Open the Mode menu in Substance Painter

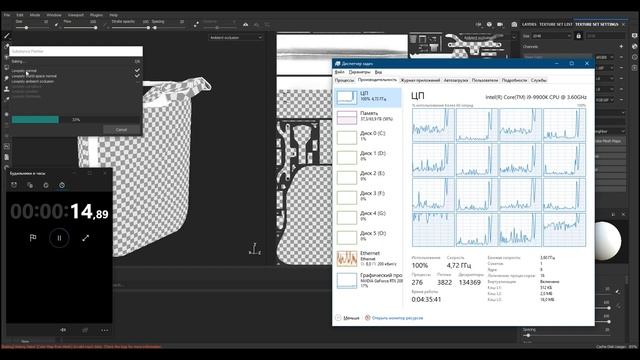coord(35,15)
